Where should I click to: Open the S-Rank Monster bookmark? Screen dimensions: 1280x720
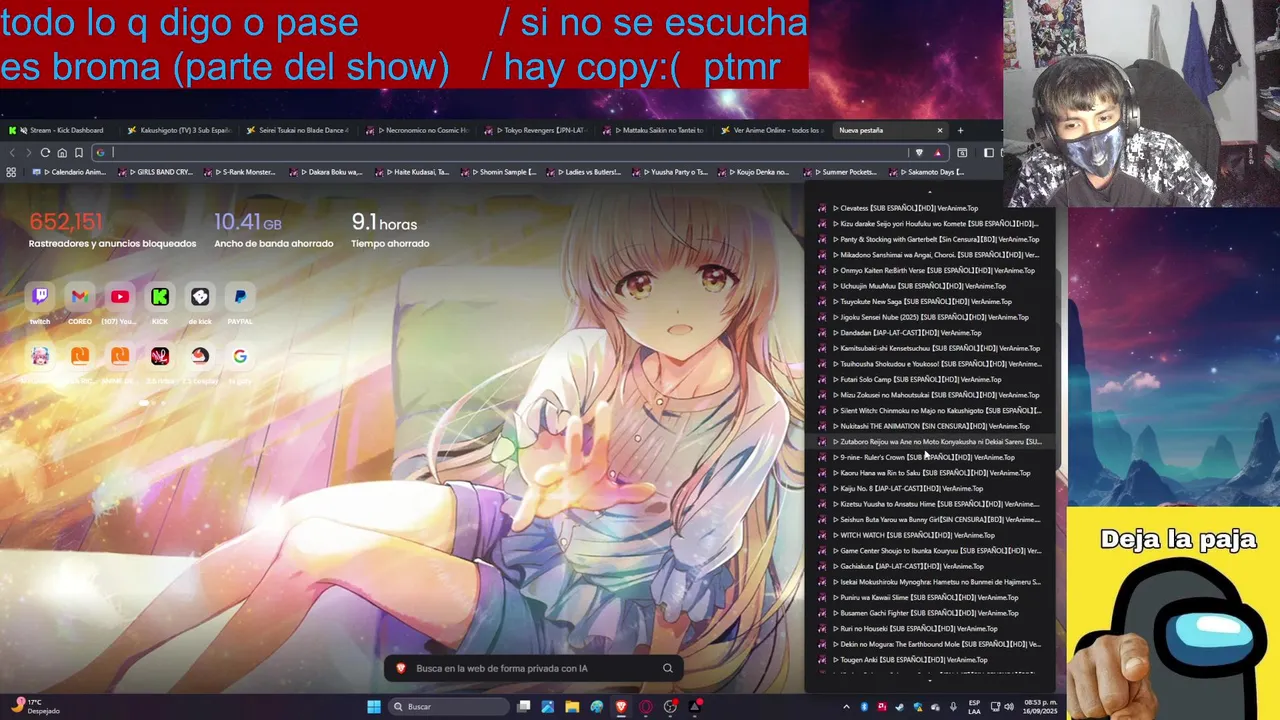point(241,172)
